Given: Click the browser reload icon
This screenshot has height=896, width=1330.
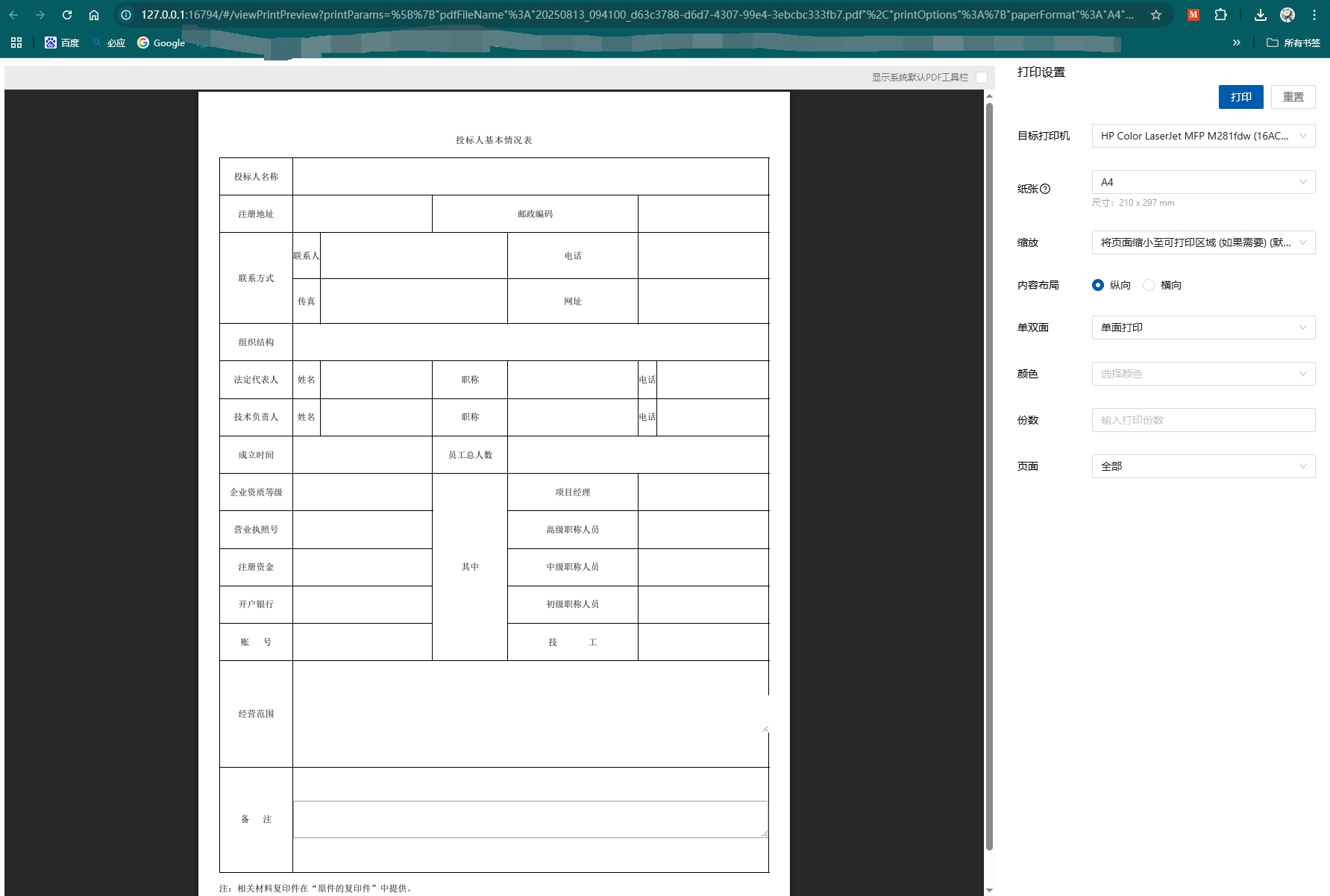Looking at the screenshot, I should pos(67,13).
